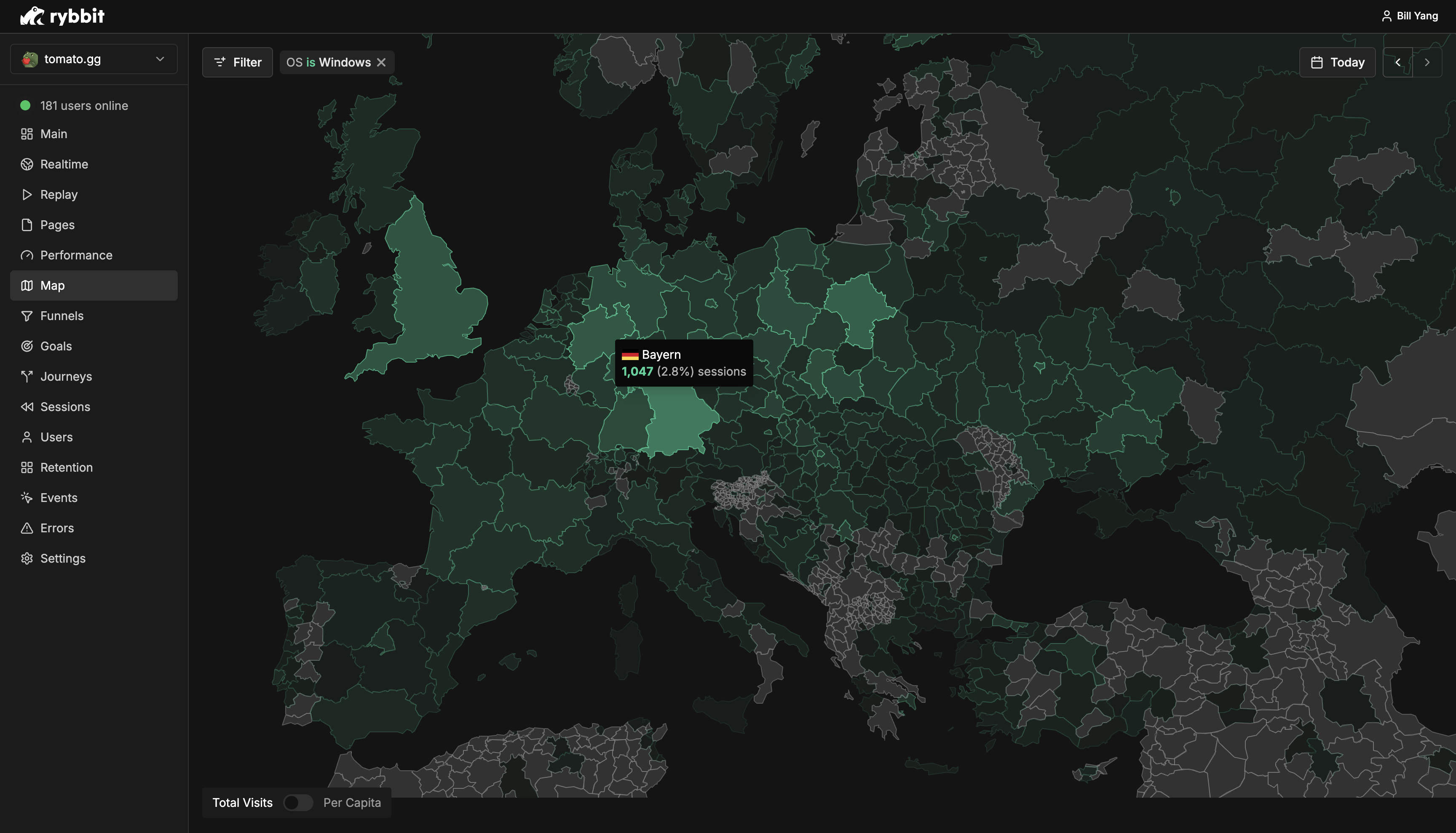This screenshot has width=1456, height=833.
Task: Open the Performance gauge icon
Action: 27,255
